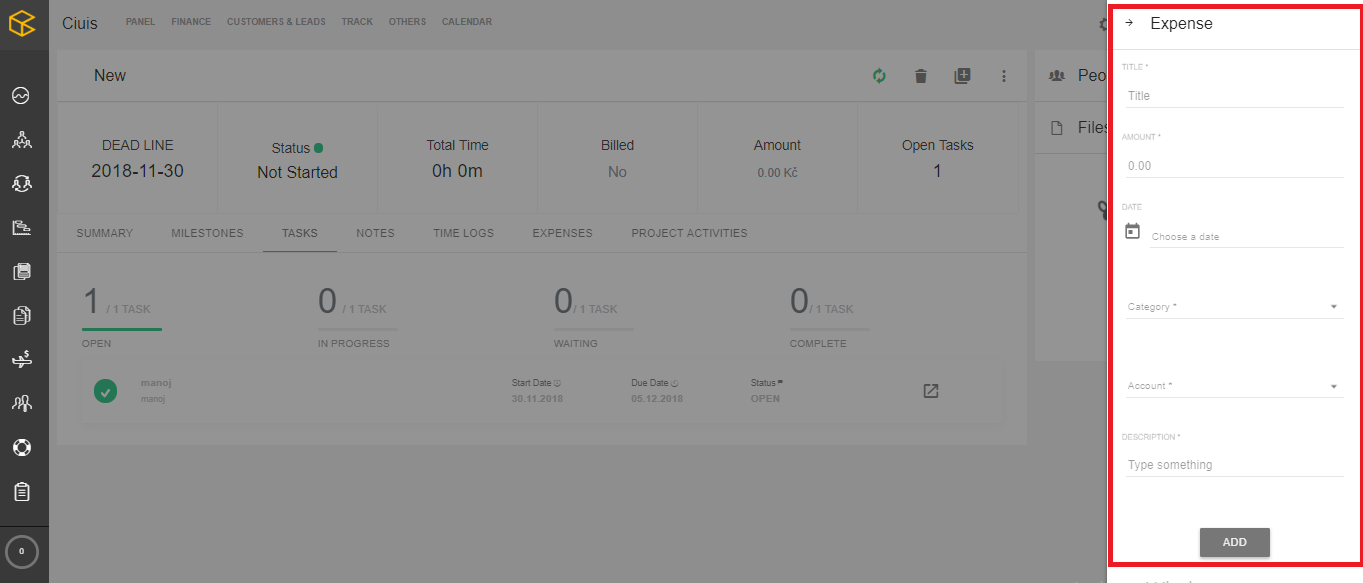Screen dimensions: 1363x583
Task: Click the Billed label
Action: (x=617, y=145)
